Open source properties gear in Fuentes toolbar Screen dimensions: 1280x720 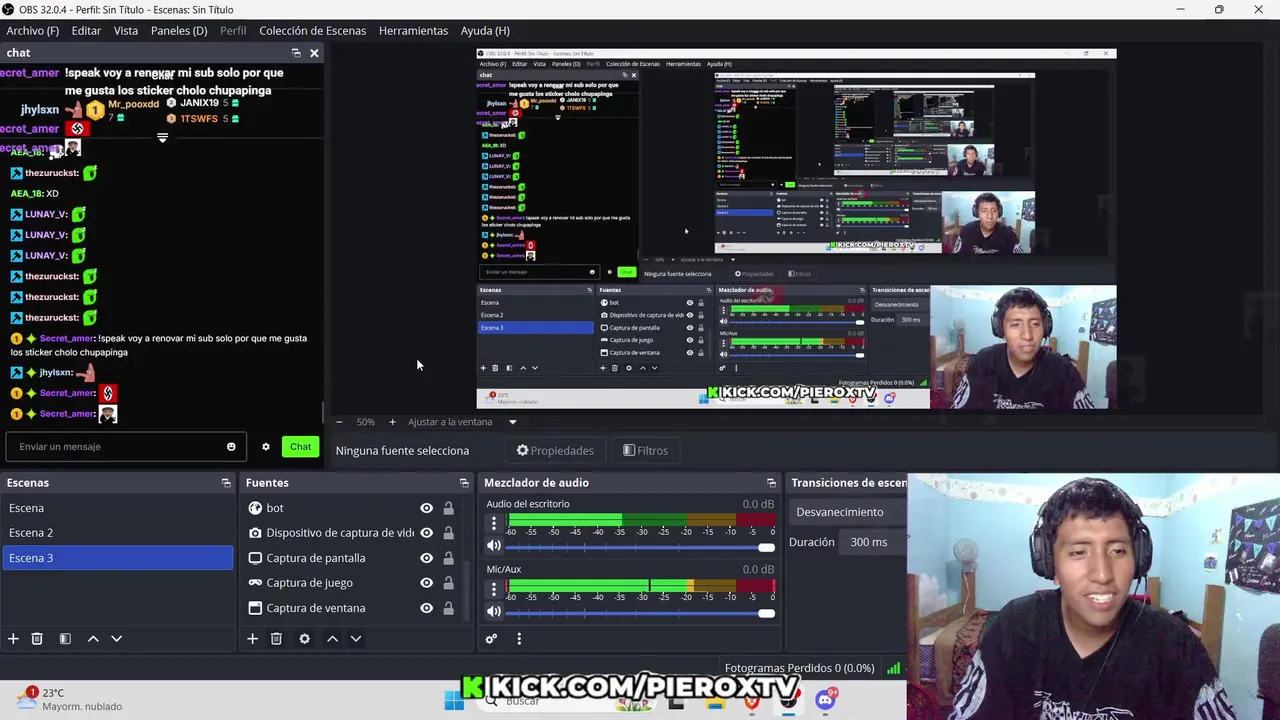coord(304,639)
